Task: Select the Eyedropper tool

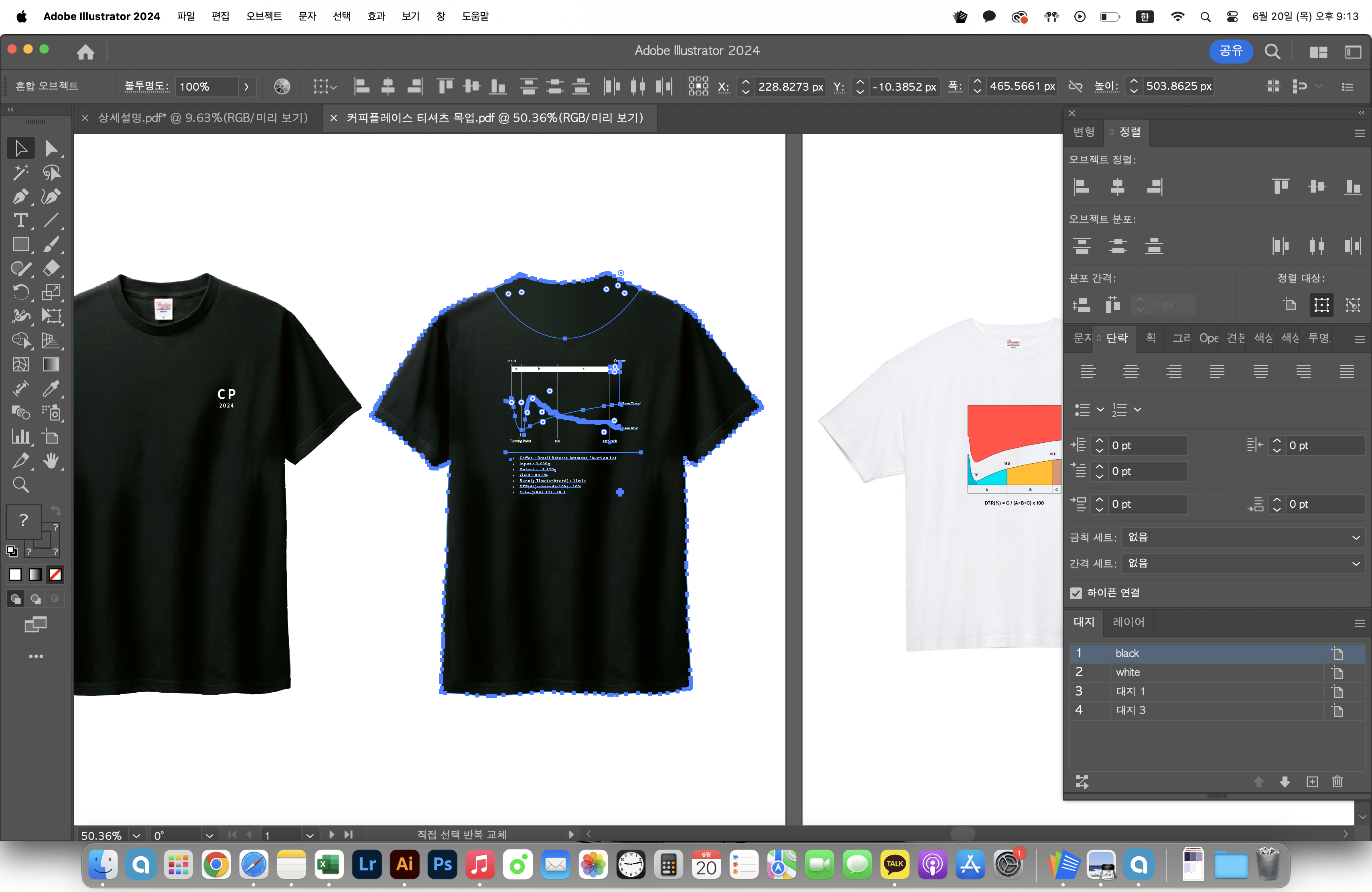Action: [51, 389]
